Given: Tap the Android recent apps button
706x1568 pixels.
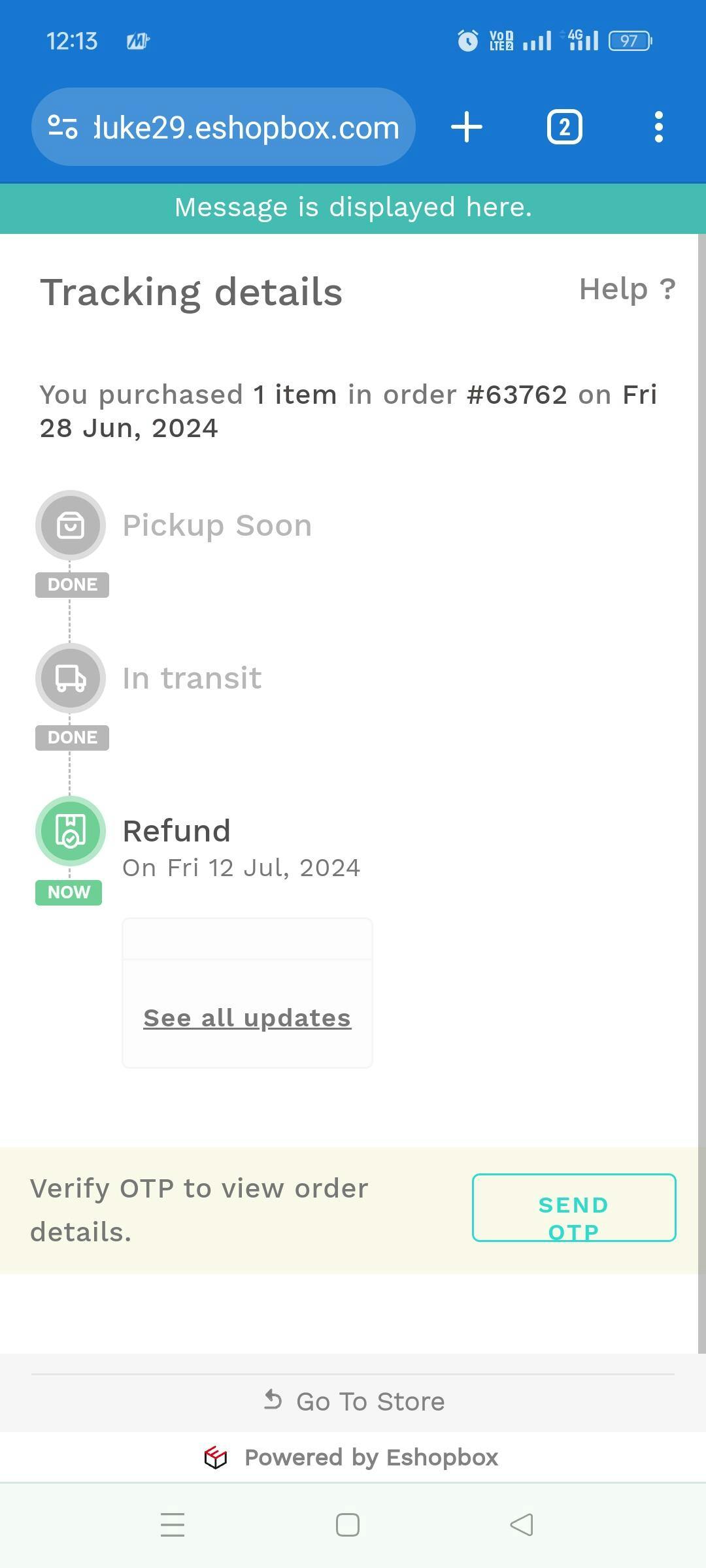Looking at the screenshot, I should point(173,1525).
